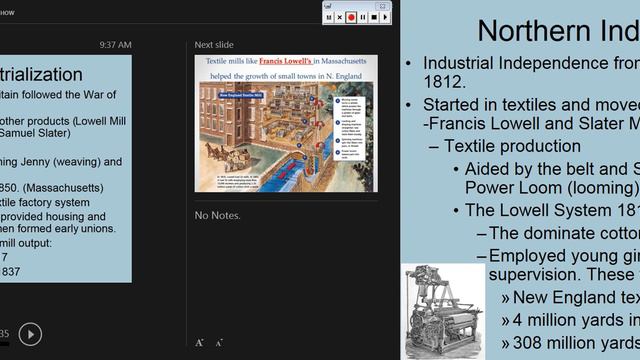
Task: Click the 'Employed young gir' bullet line
Action: click(x=564, y=256)
